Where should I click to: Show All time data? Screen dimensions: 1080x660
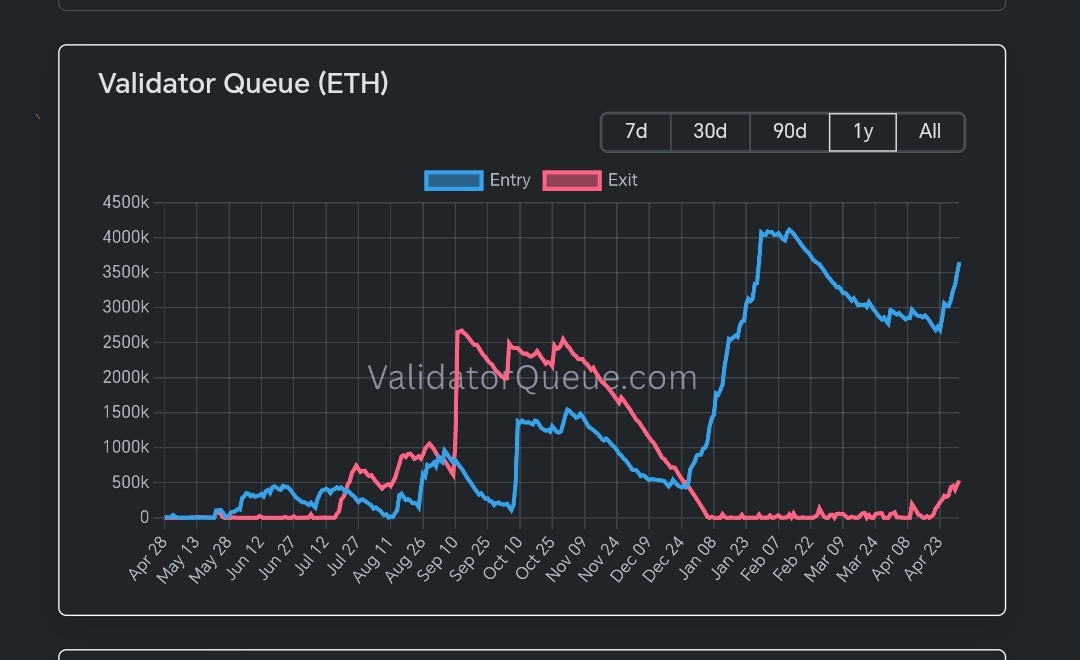coord(930,132)
